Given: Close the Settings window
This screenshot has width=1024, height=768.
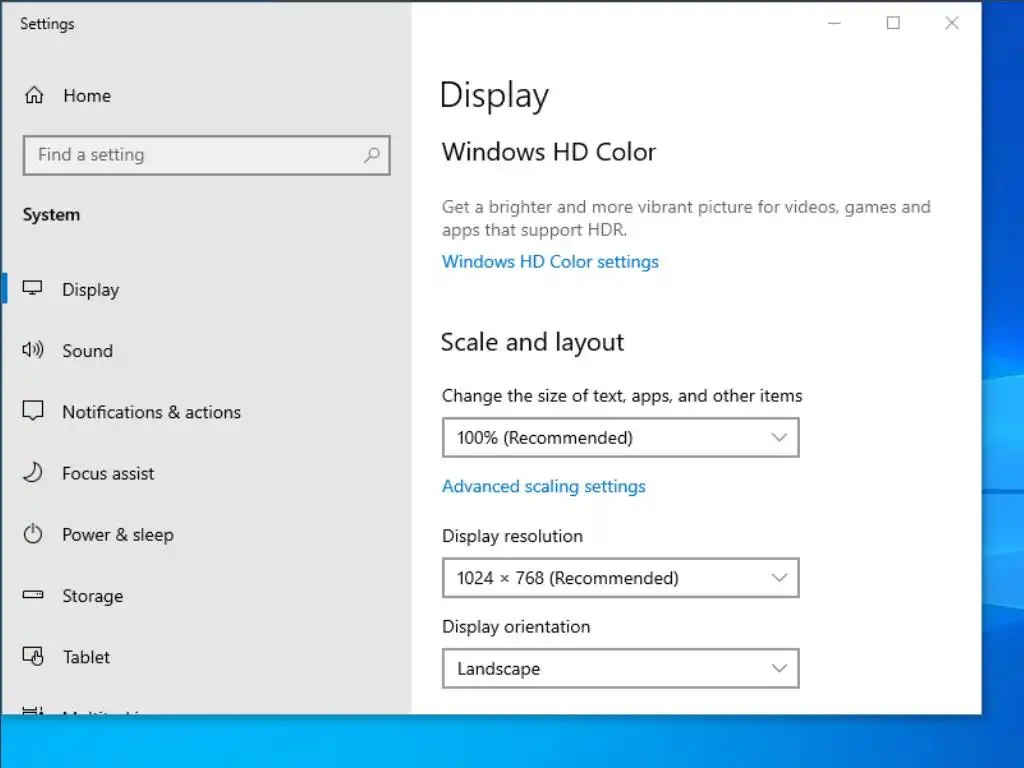Looking at the screenshot, I should coord(952,24).
